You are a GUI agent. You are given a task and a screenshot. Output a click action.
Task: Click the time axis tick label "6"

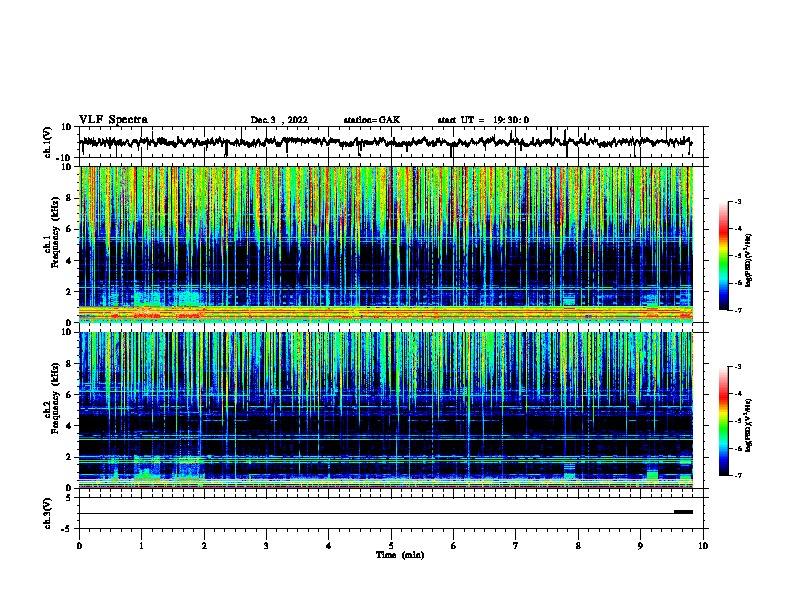click(x=454, y=546)
